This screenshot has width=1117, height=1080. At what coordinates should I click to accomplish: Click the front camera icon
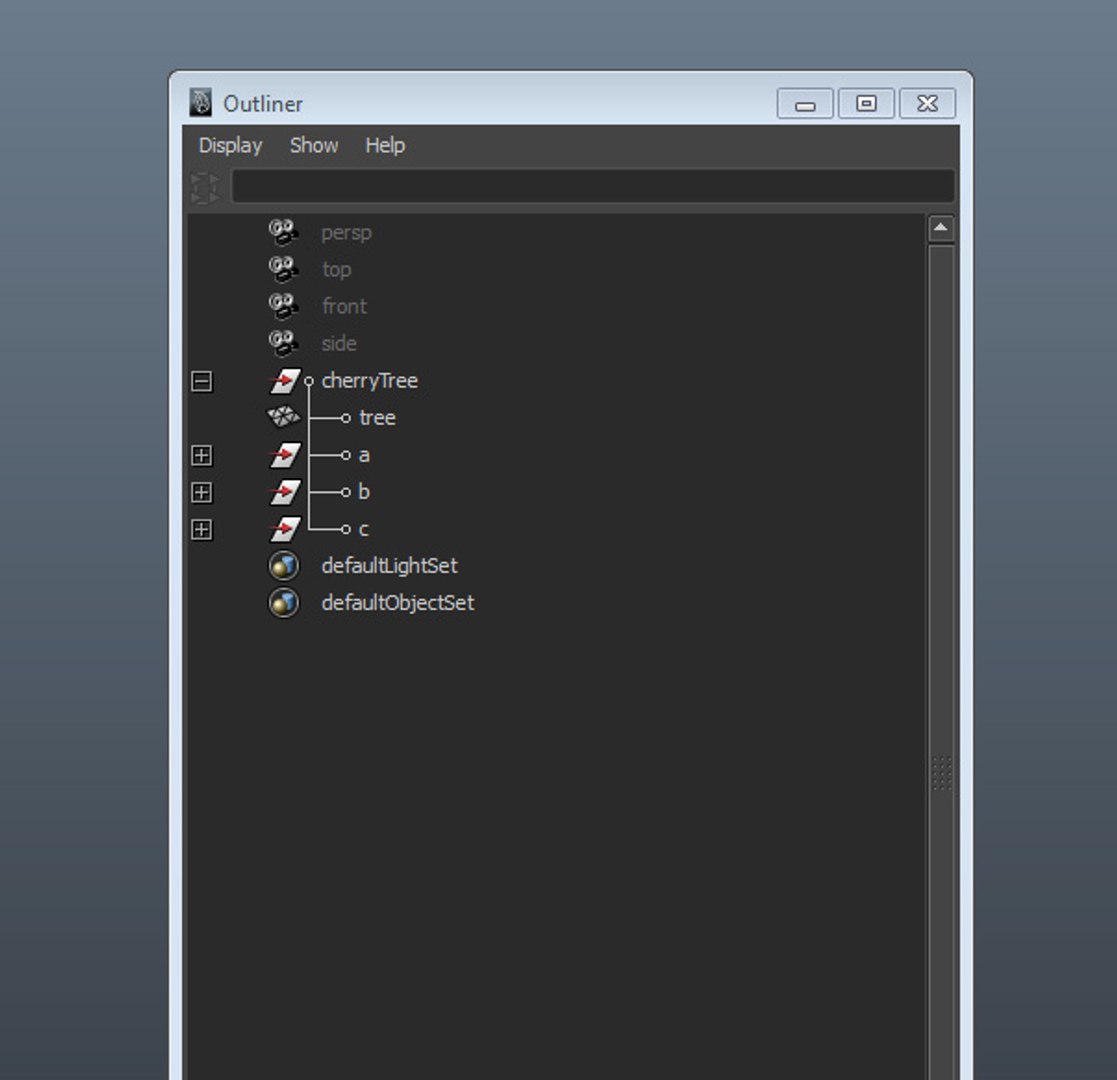coord(284,306)
